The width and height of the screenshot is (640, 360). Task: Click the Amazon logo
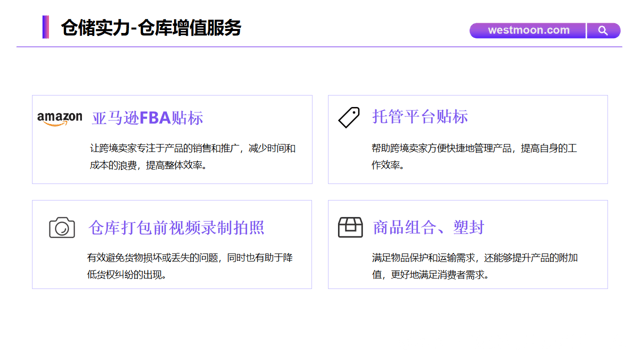pyautogui.click(x=60, y=118)
